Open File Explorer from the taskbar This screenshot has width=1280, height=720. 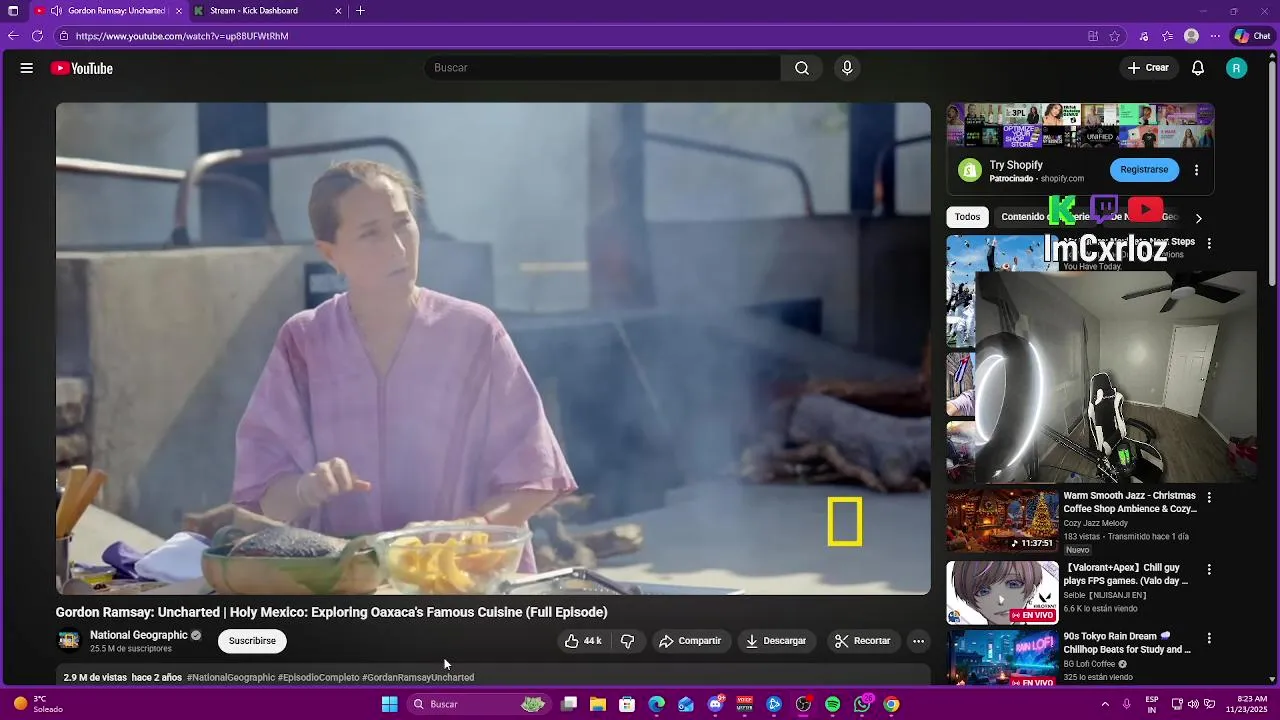(x=598, y=704)
